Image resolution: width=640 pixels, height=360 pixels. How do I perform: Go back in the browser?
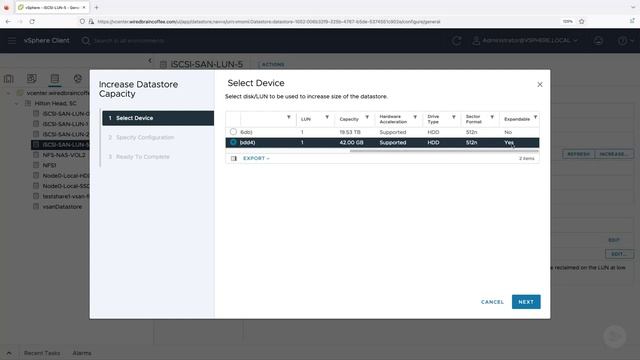tap(8, 21)
